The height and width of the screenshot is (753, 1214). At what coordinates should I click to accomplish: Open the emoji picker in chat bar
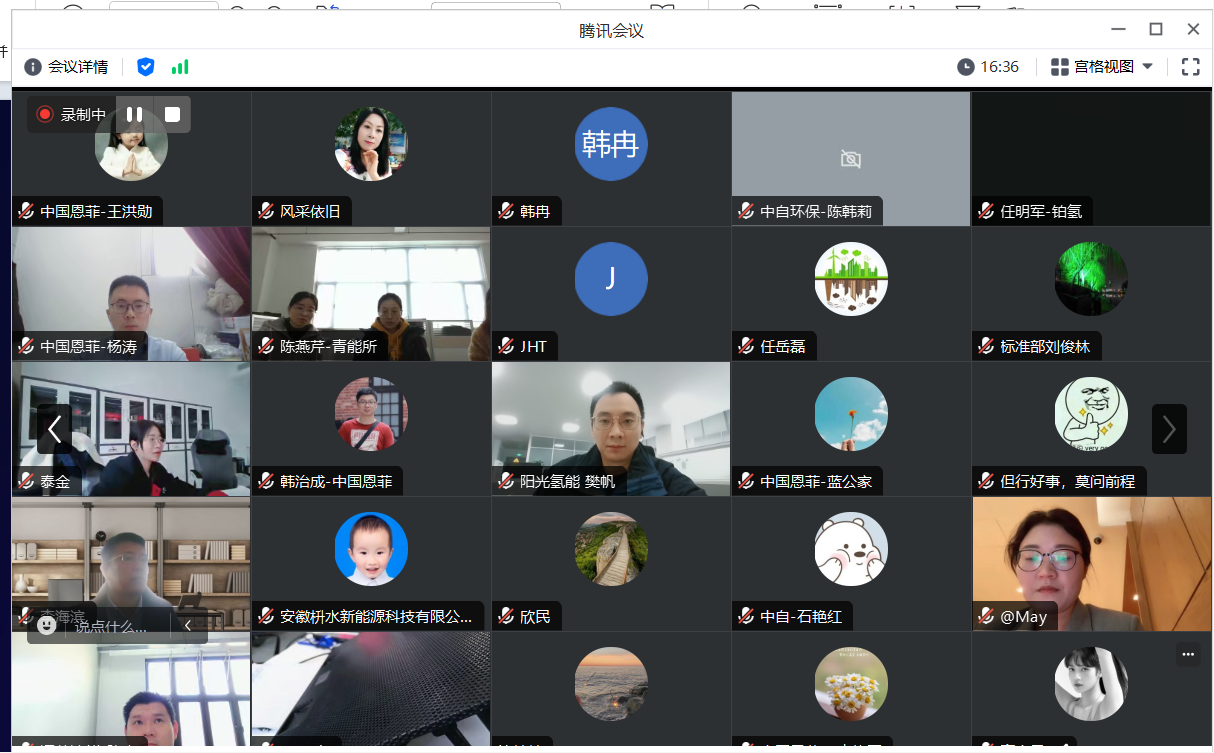(x=46, y=626)
